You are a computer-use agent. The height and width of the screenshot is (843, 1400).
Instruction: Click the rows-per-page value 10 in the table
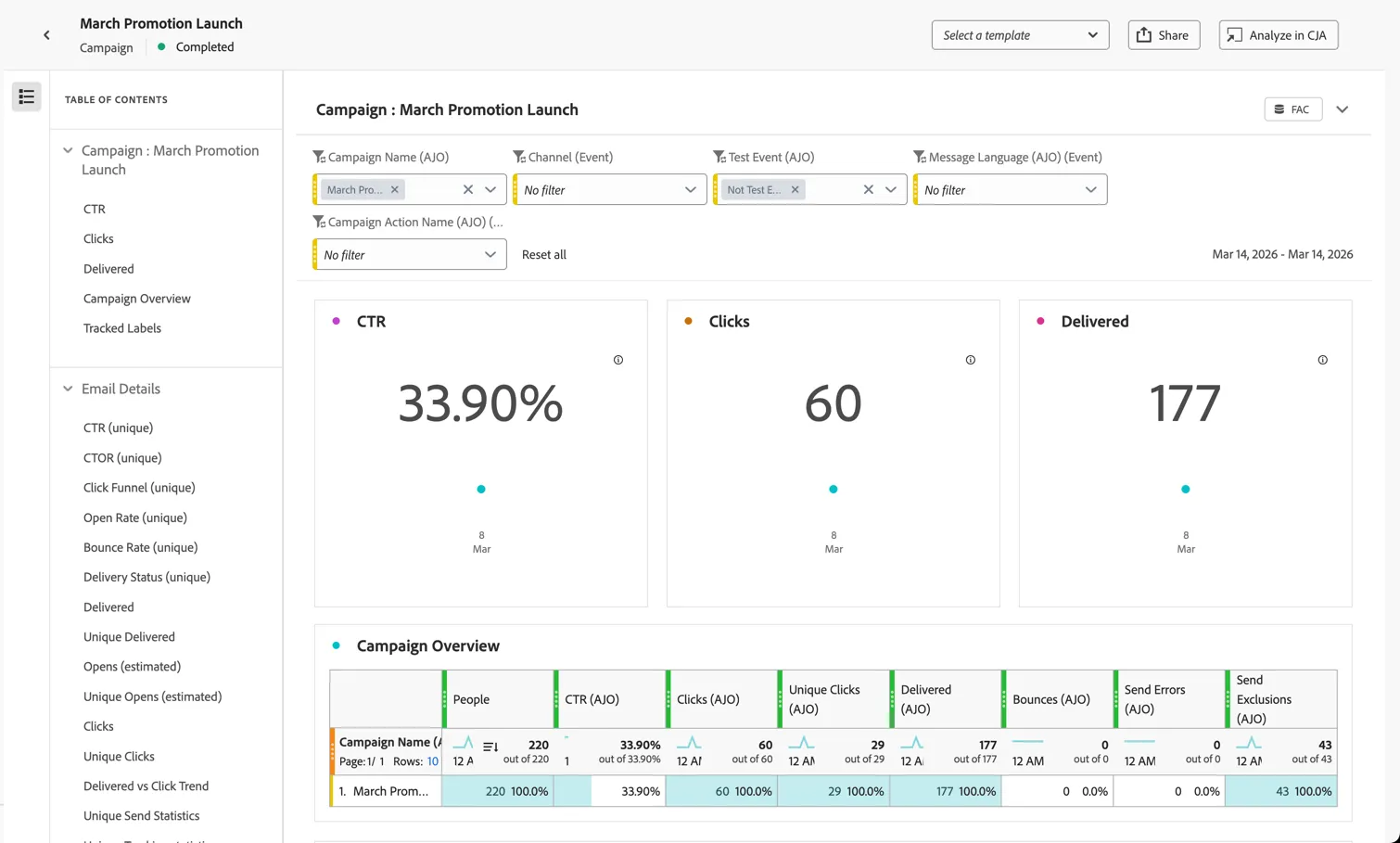(x=433, y=761)
